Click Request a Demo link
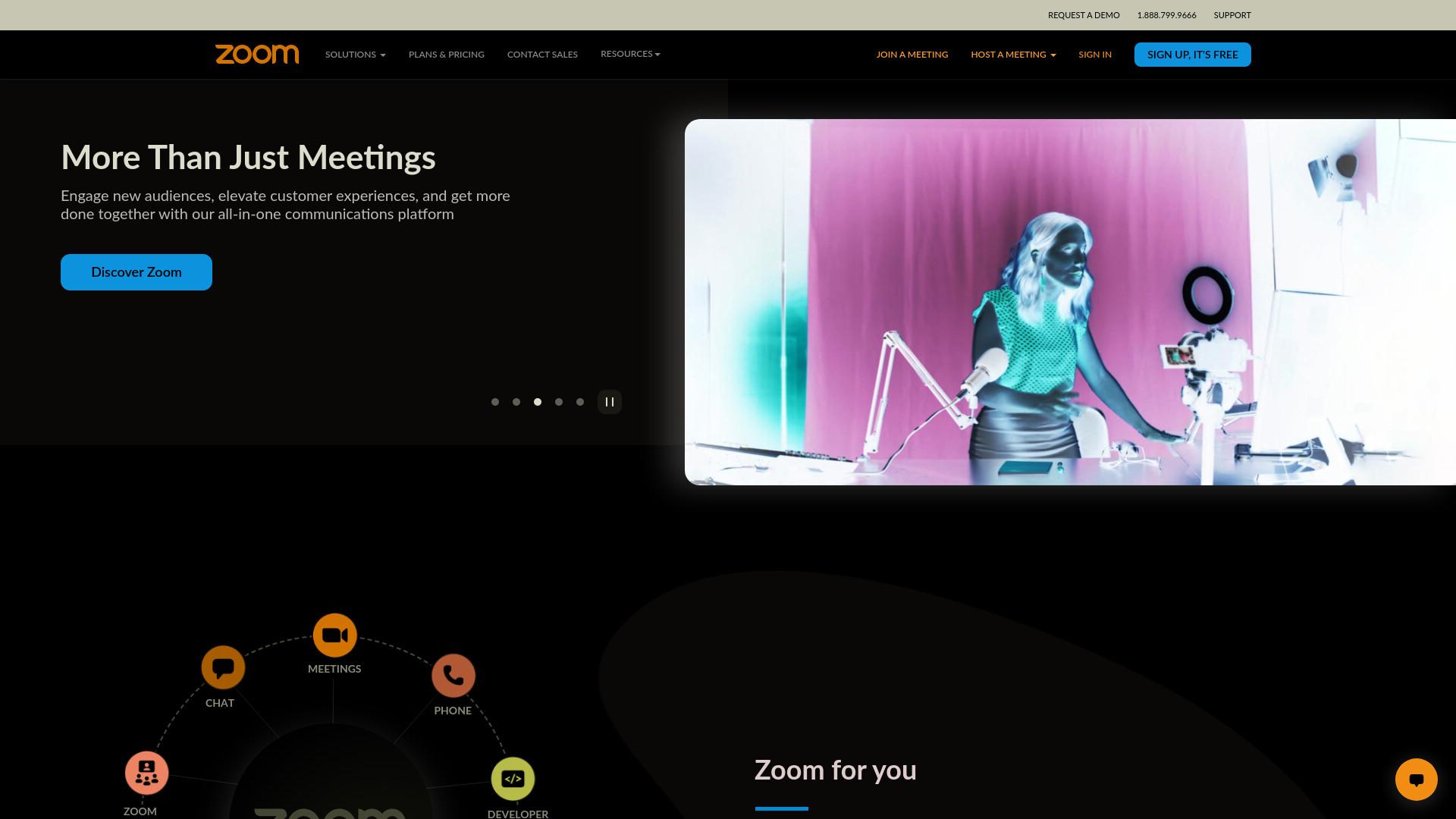Image resolution: width=1456 pixels, height=819 pixels. click(1084, 15)
